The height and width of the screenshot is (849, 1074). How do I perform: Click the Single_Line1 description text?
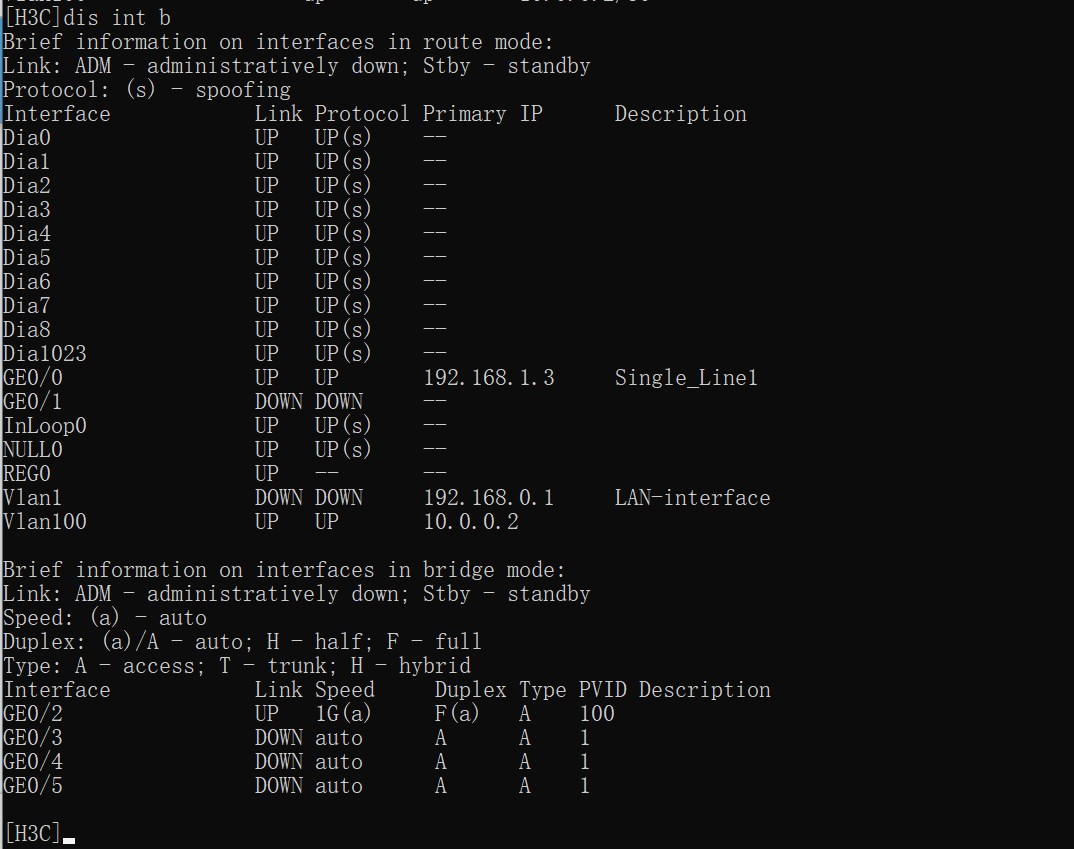click(x=686, y=378)
